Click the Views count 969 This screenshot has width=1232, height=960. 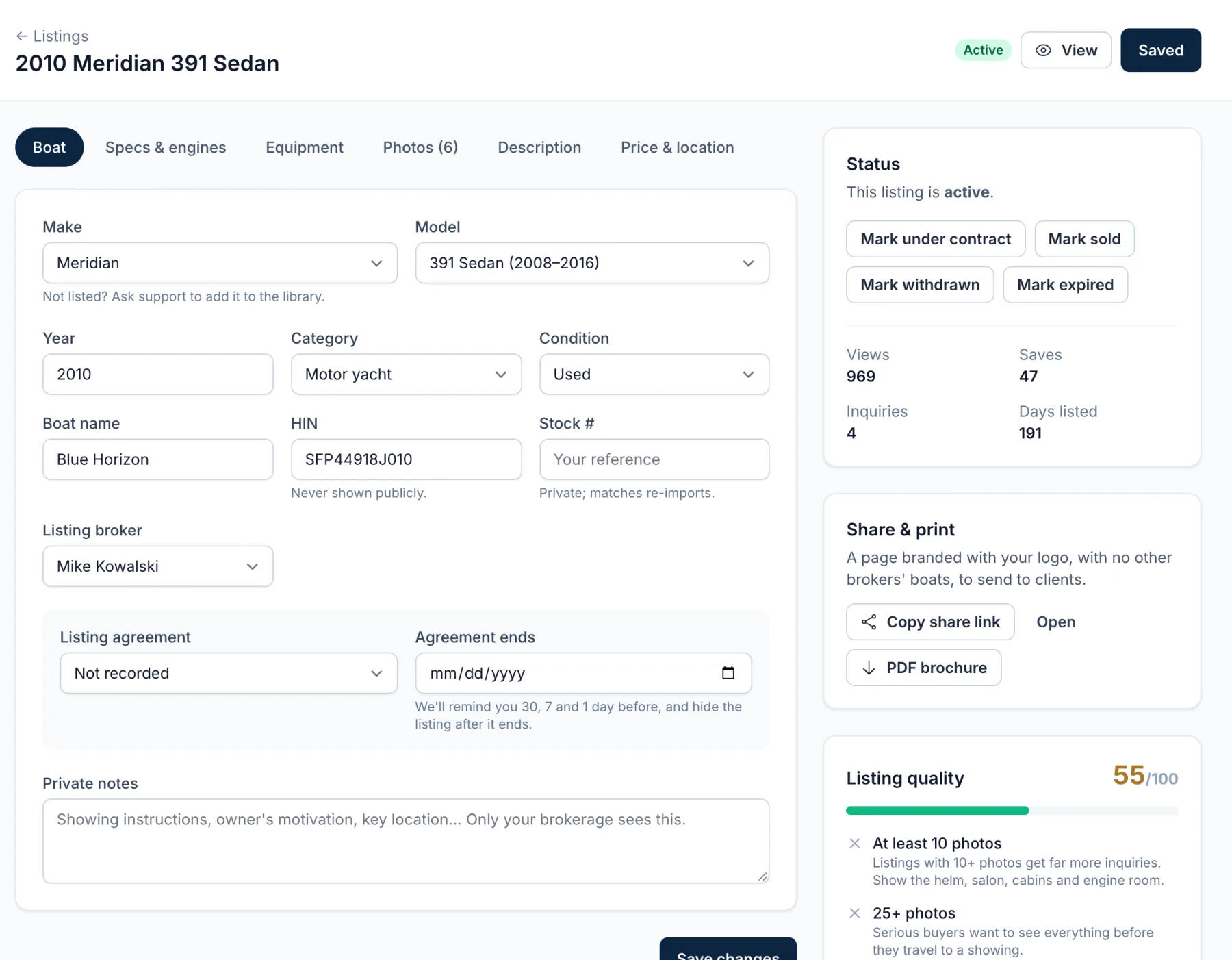point(860,377)
